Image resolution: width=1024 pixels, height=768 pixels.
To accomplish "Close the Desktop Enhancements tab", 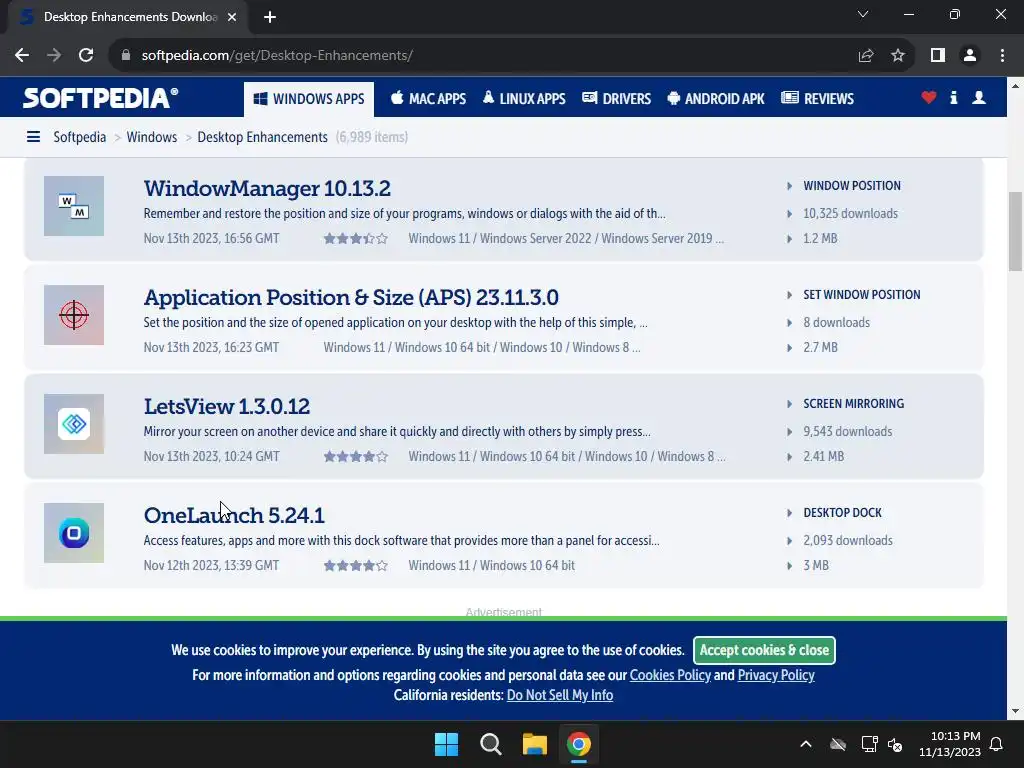I will click(x=232, y=17).
